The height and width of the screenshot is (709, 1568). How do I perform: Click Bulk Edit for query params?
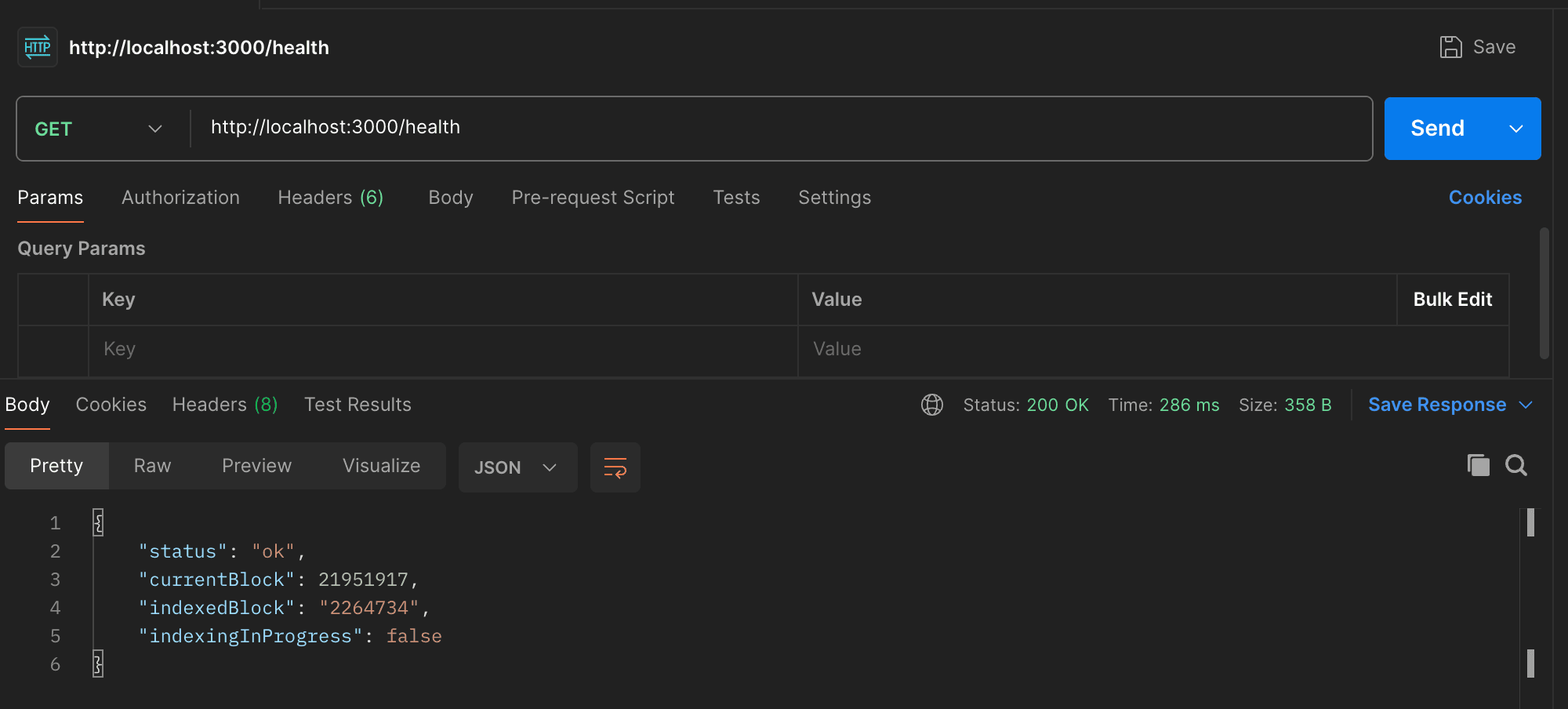1452,300
